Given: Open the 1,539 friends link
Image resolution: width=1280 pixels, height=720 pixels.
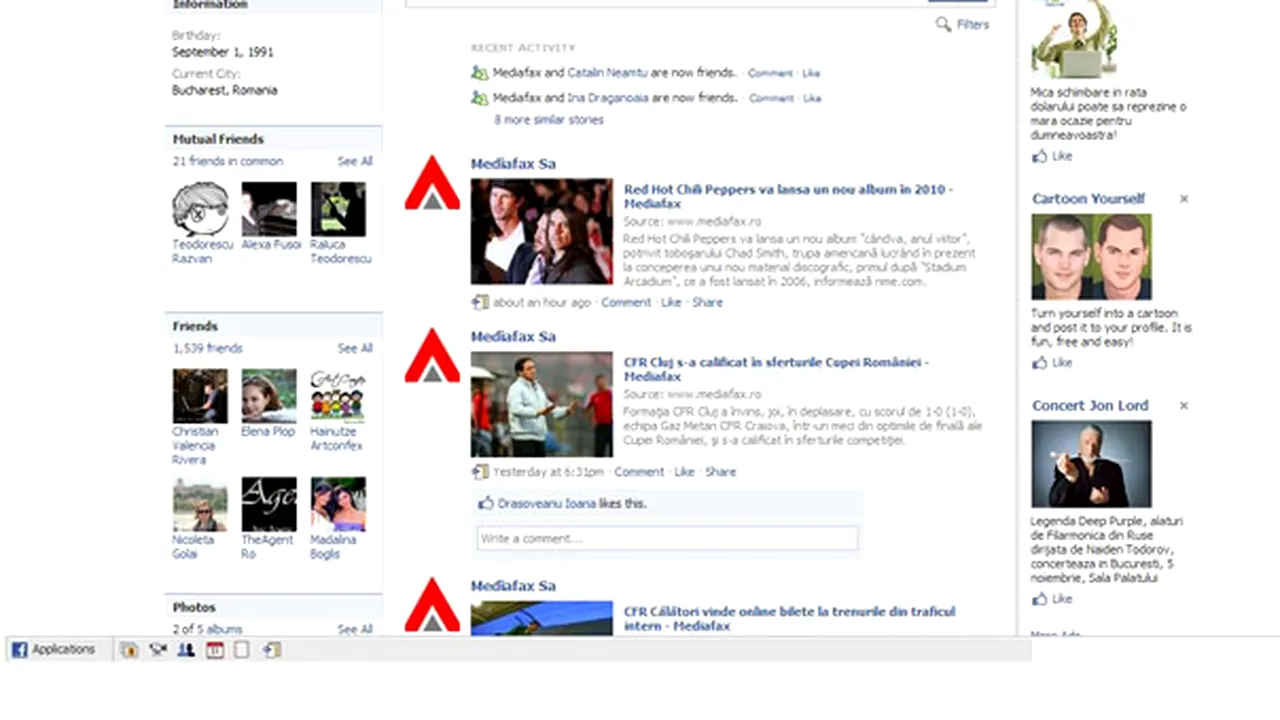Looking at the screenshot, I should (208, 348).
